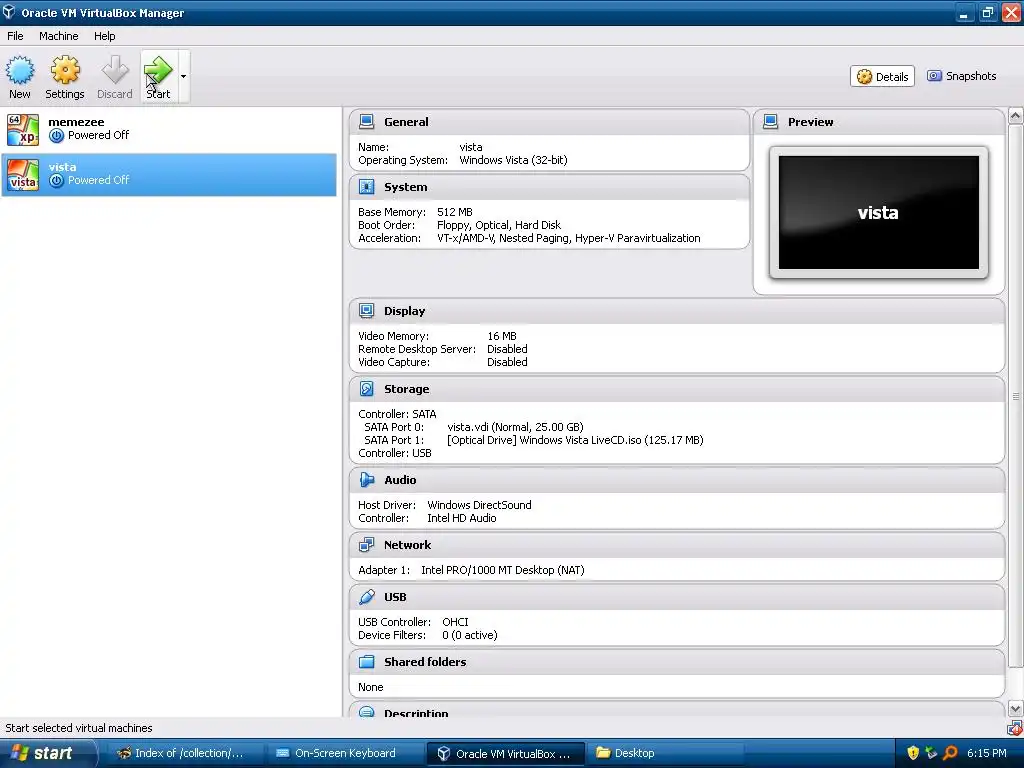Click the Video Memory 16 MB value
Image resolution: width=1024 pixels, height=768 pixels.
pos(502,336)
